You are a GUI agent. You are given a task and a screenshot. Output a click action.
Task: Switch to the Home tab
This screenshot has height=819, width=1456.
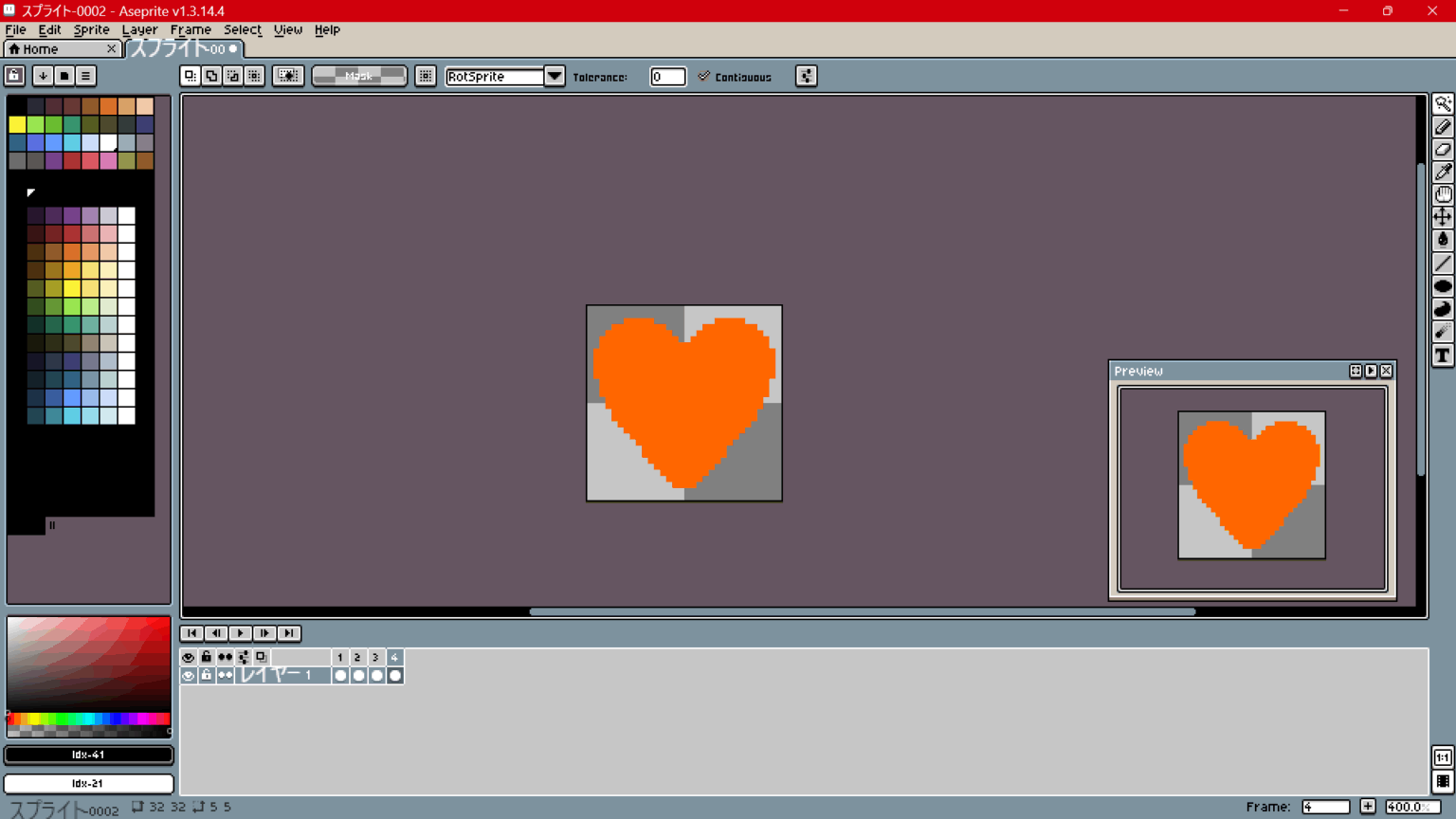point(43,48)
